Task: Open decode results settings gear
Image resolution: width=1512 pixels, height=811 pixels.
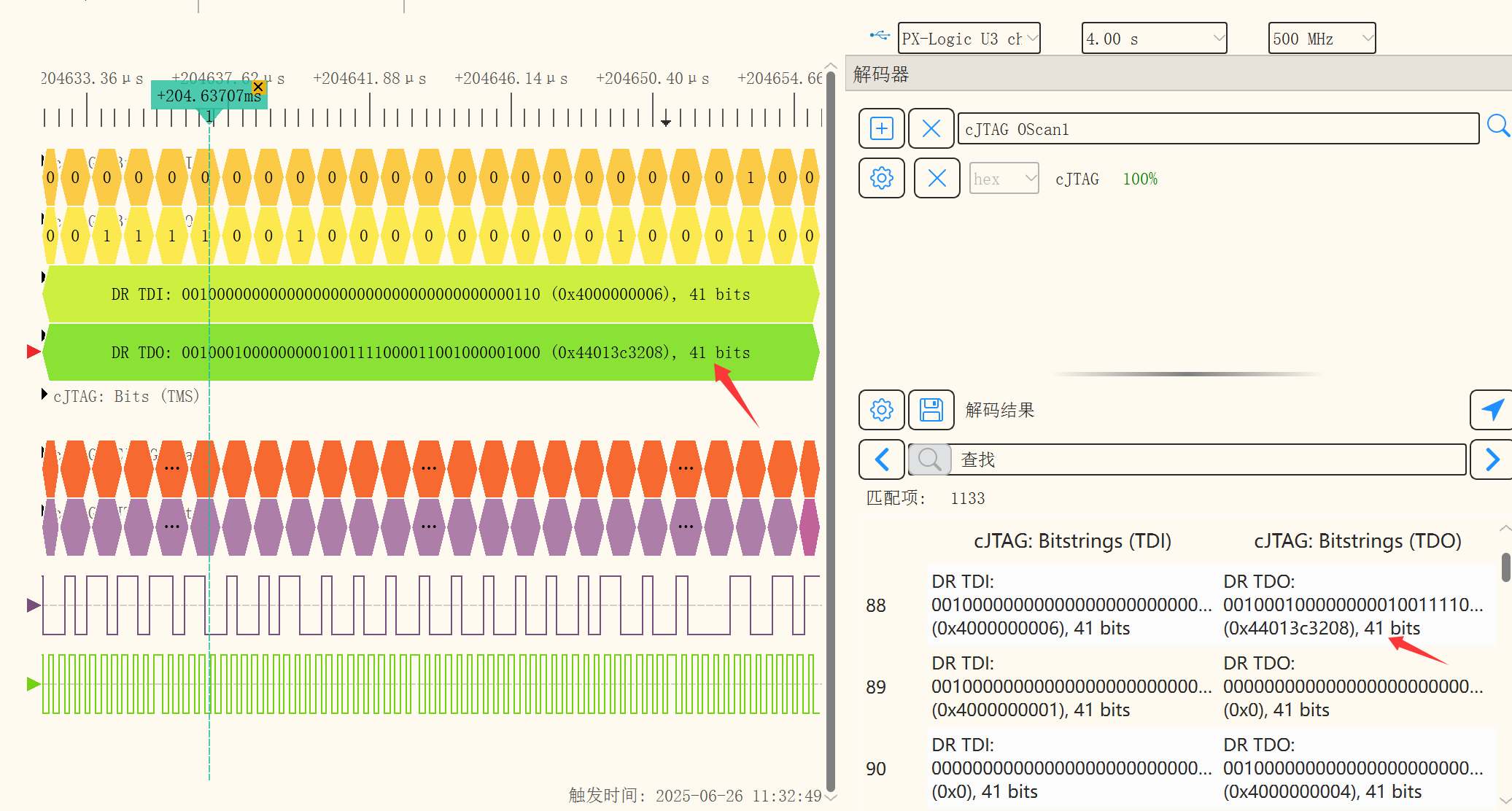Action: [881, 410]
